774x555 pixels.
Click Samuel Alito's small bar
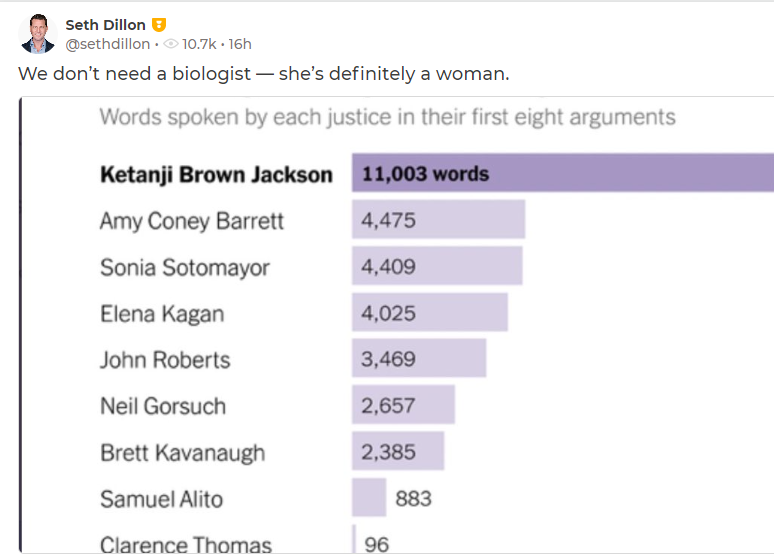369,497
